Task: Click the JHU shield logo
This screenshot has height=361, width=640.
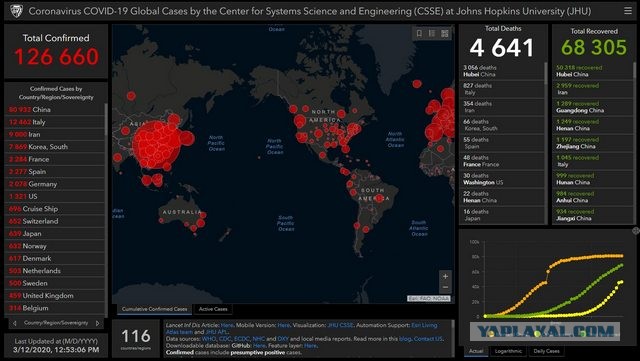Action: 16,11
